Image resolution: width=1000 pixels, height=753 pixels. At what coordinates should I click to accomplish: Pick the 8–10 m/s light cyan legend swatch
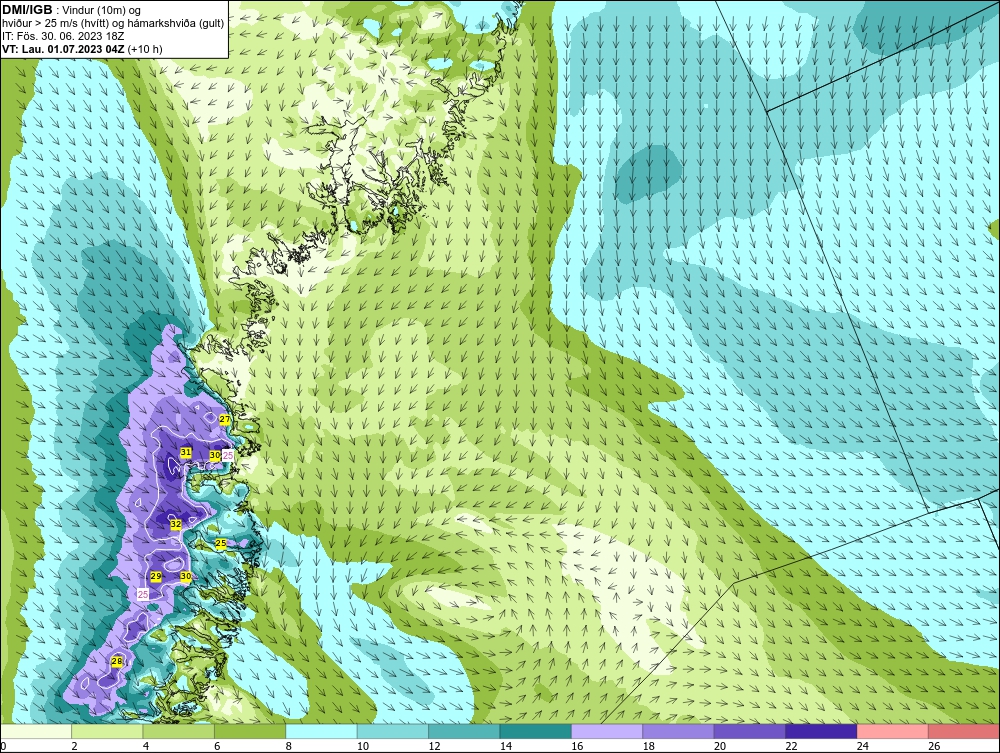tap(321, 731)
